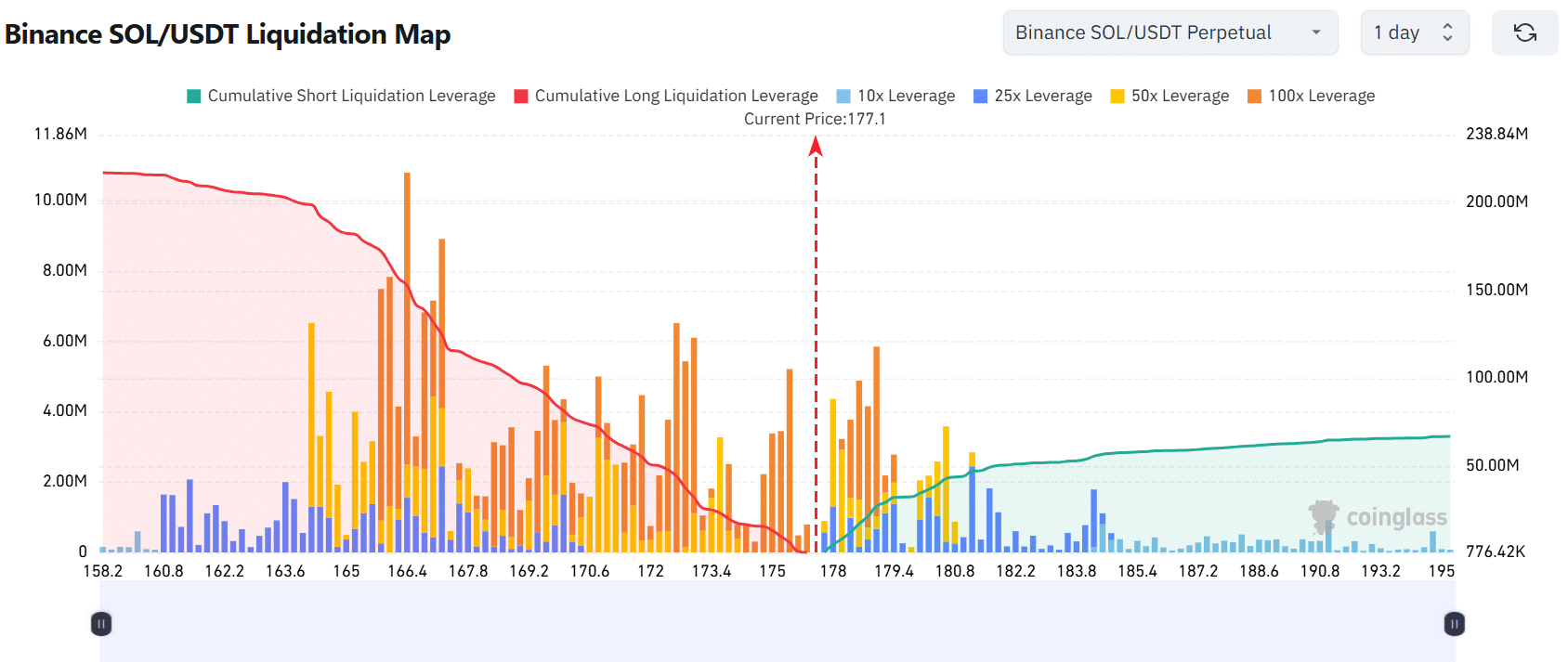Click the 172 x-axis price label
This screenshot has width=1568, height=662.
click(x=650, y=571)
